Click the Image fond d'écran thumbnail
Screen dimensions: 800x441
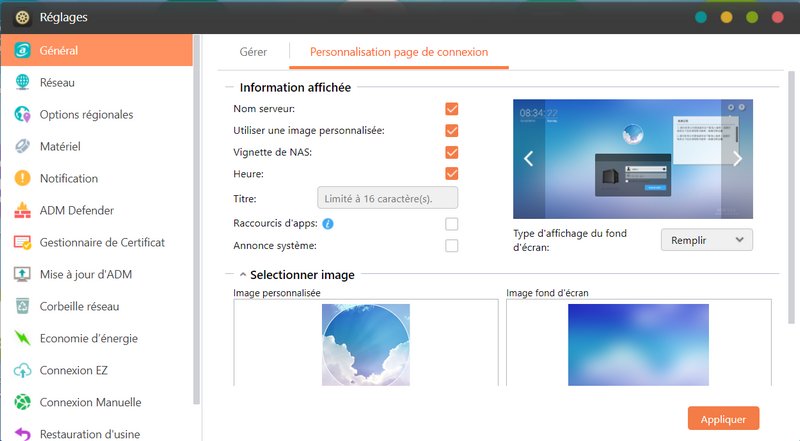click(638, 345)
